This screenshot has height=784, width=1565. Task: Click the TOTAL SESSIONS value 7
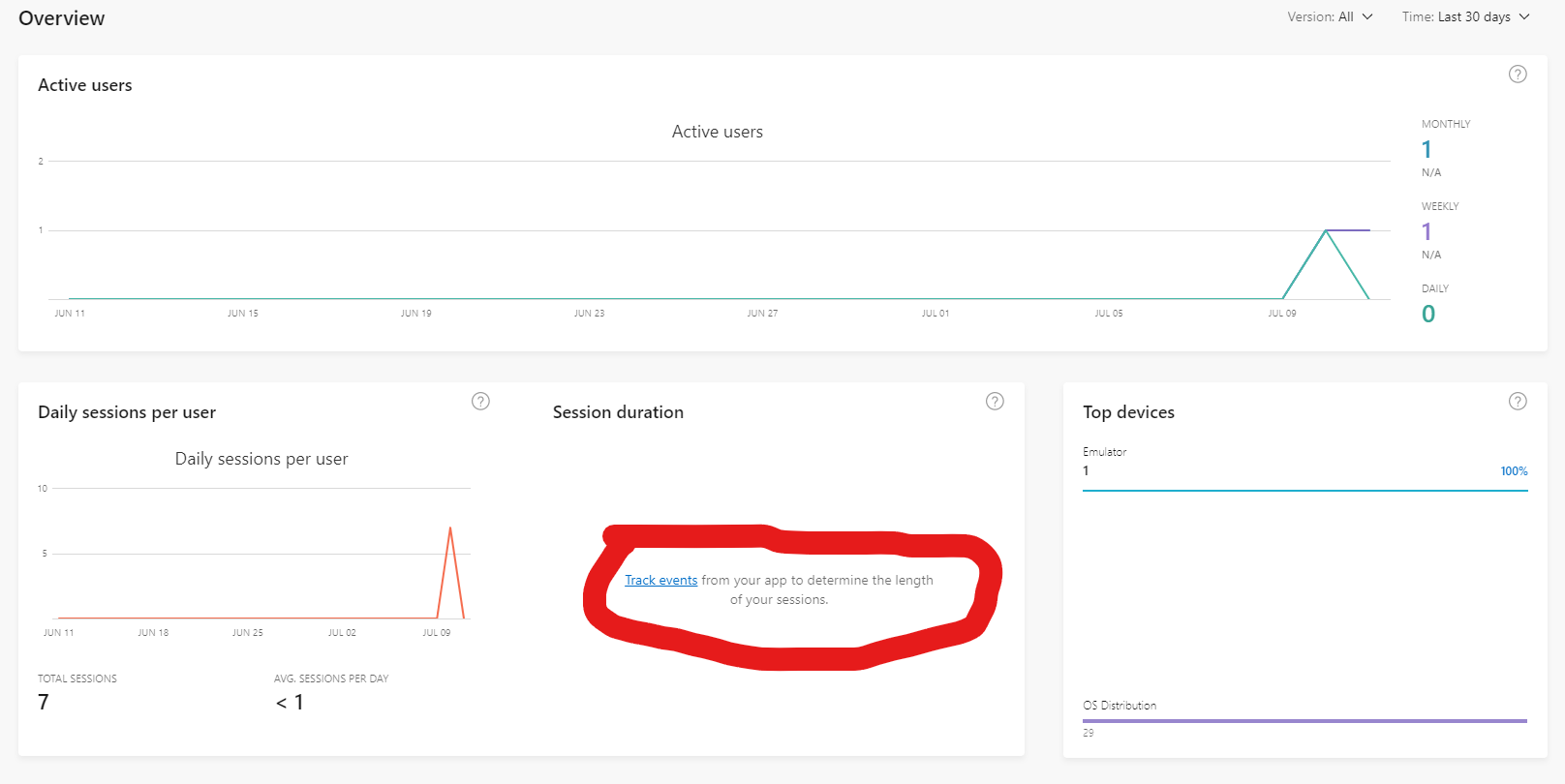[x=44, y=703]
